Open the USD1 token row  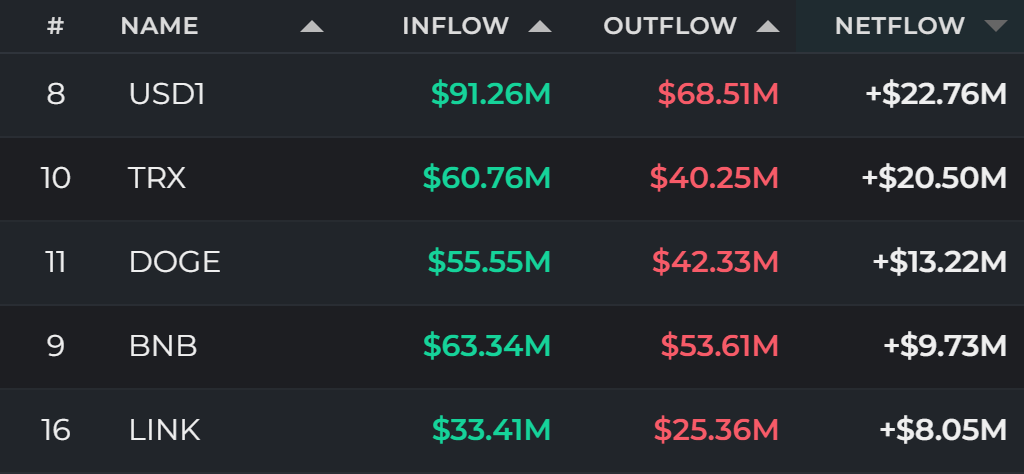point(512,95)
